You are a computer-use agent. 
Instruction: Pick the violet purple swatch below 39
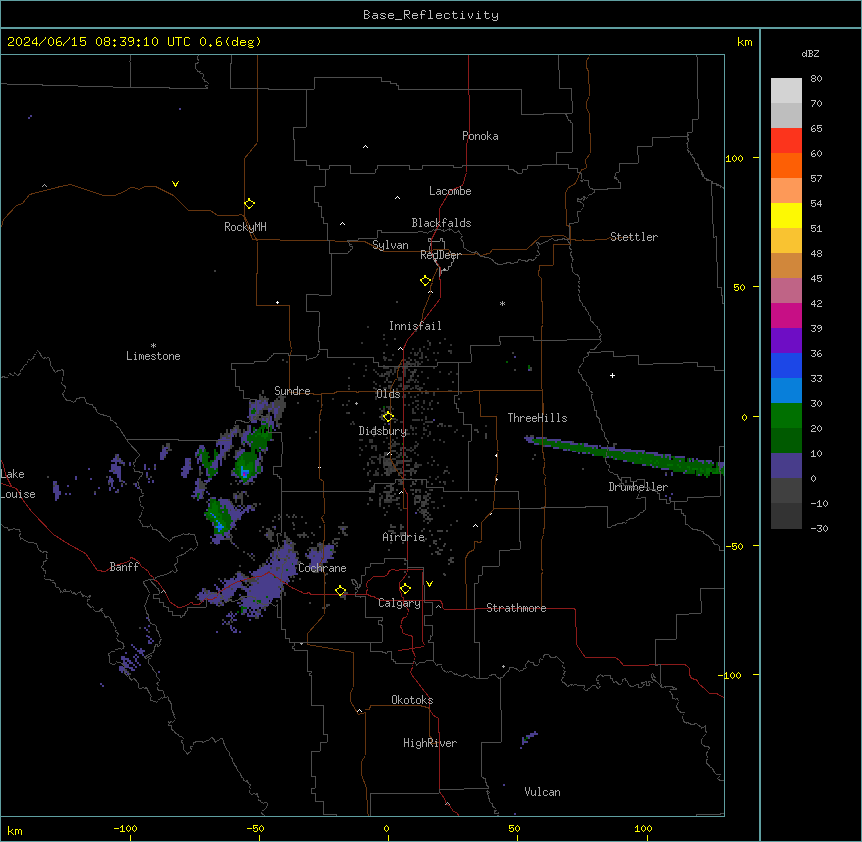click(x=786, y=340)
